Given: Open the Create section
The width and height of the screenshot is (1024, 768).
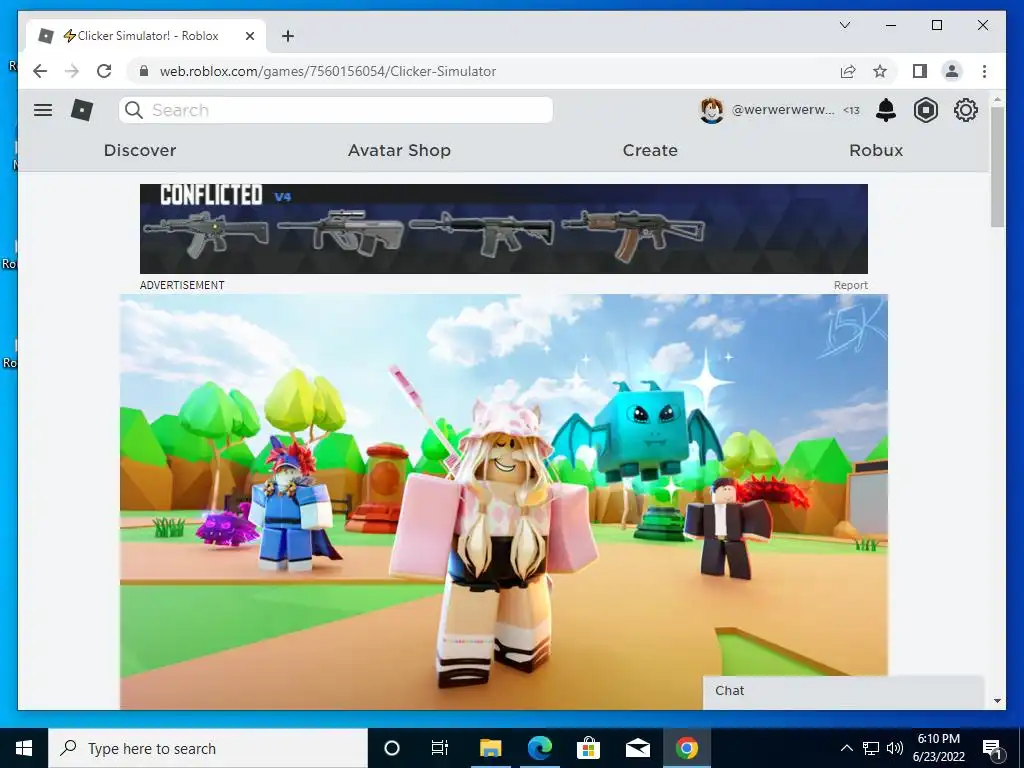Looking at the screenshot, I should click(x=650, y=150).
